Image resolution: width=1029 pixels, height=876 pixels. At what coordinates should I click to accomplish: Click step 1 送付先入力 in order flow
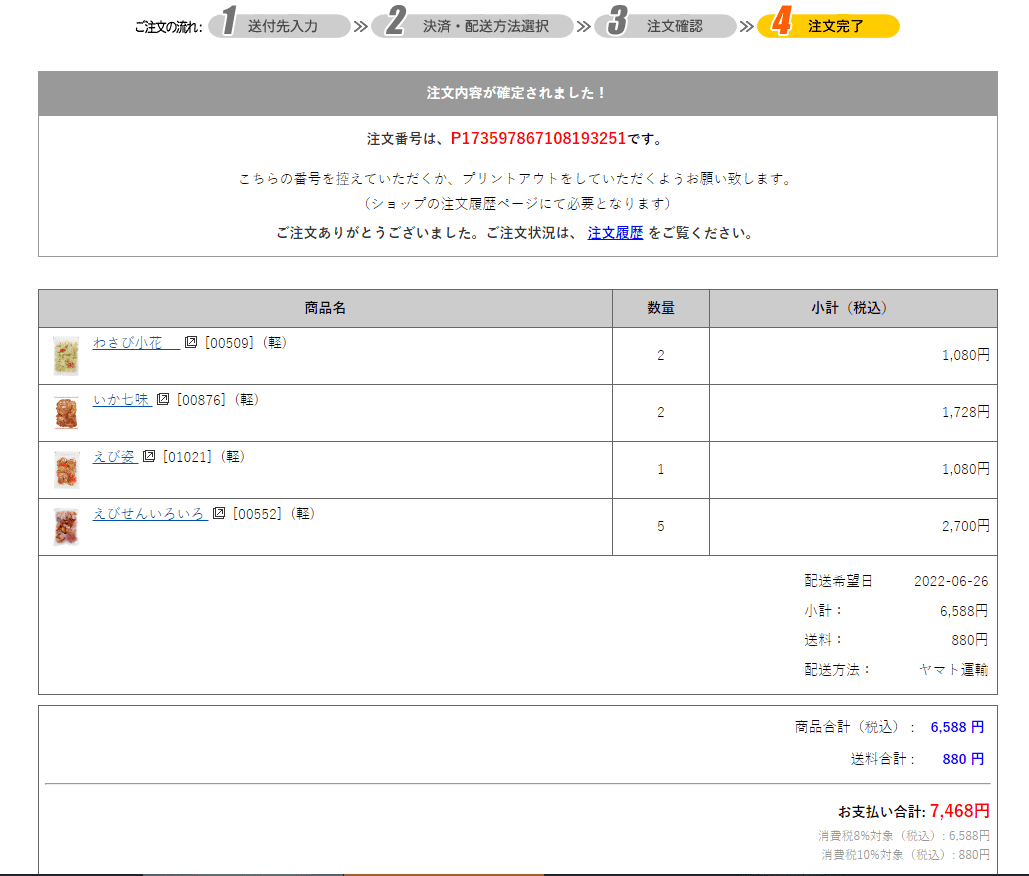point(280,26)
